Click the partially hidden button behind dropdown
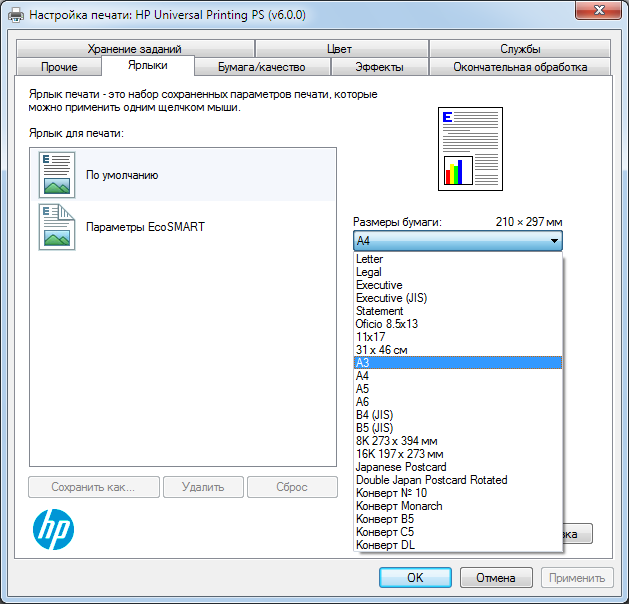The image size is (629, 604). (578, 534)
